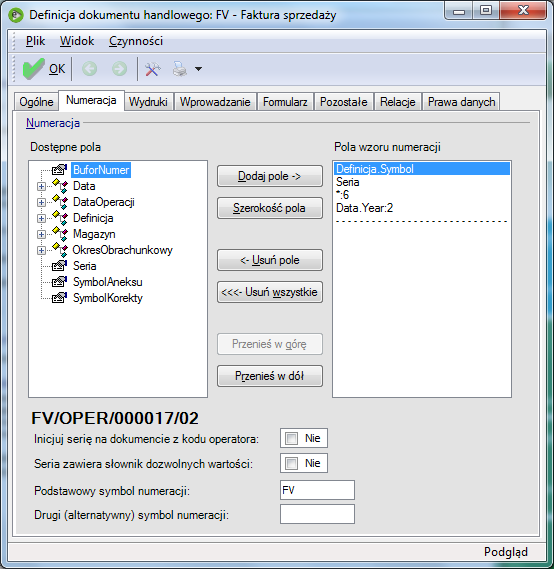Click the green forward arrow icon
Viewport: 554px width, 569px height.
119,69
